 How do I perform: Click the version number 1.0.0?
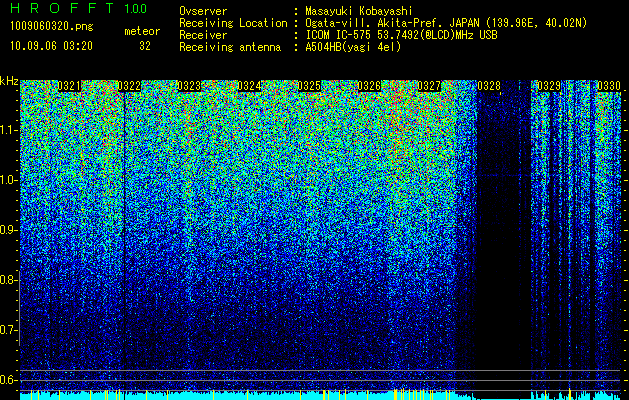click(135, 9)
